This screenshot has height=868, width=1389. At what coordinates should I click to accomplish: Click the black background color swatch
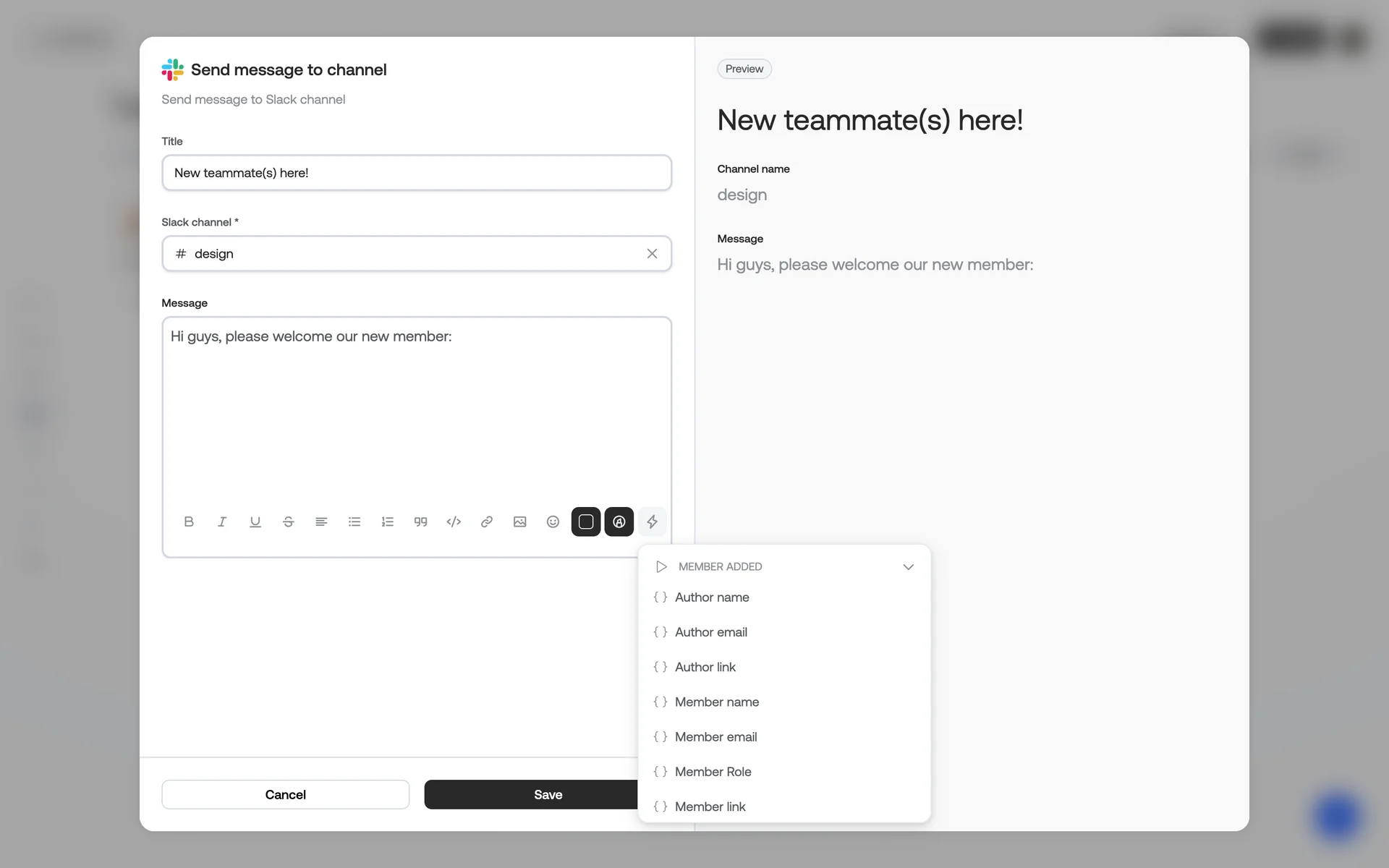pyautogui.click(x=586, y=522)
